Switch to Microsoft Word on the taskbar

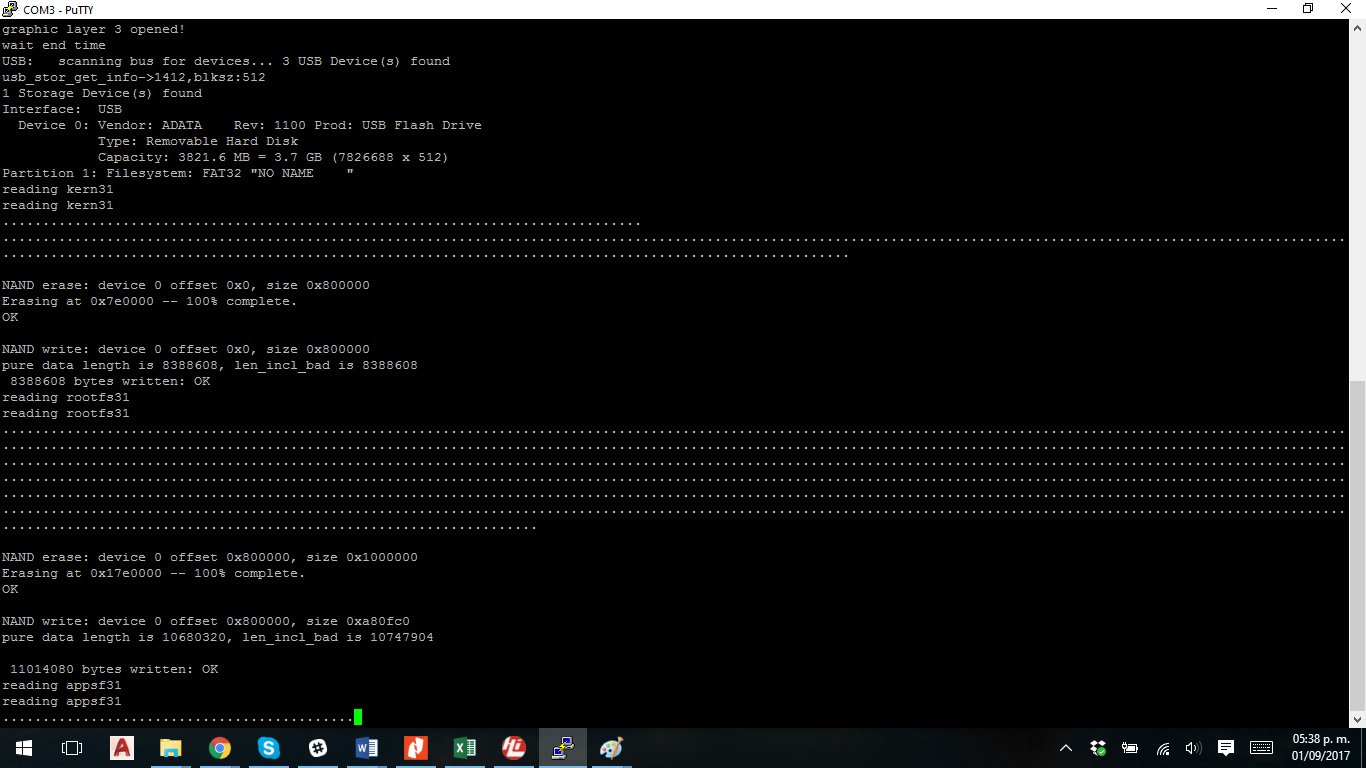[366, 748]
